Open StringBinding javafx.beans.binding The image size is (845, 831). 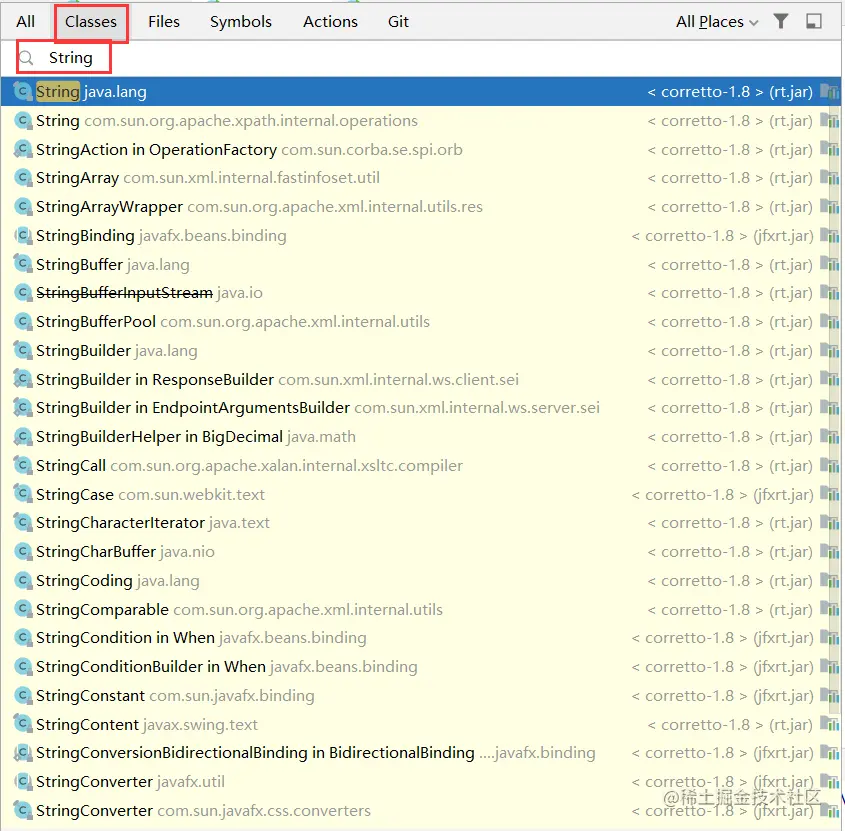pos(420,236)
